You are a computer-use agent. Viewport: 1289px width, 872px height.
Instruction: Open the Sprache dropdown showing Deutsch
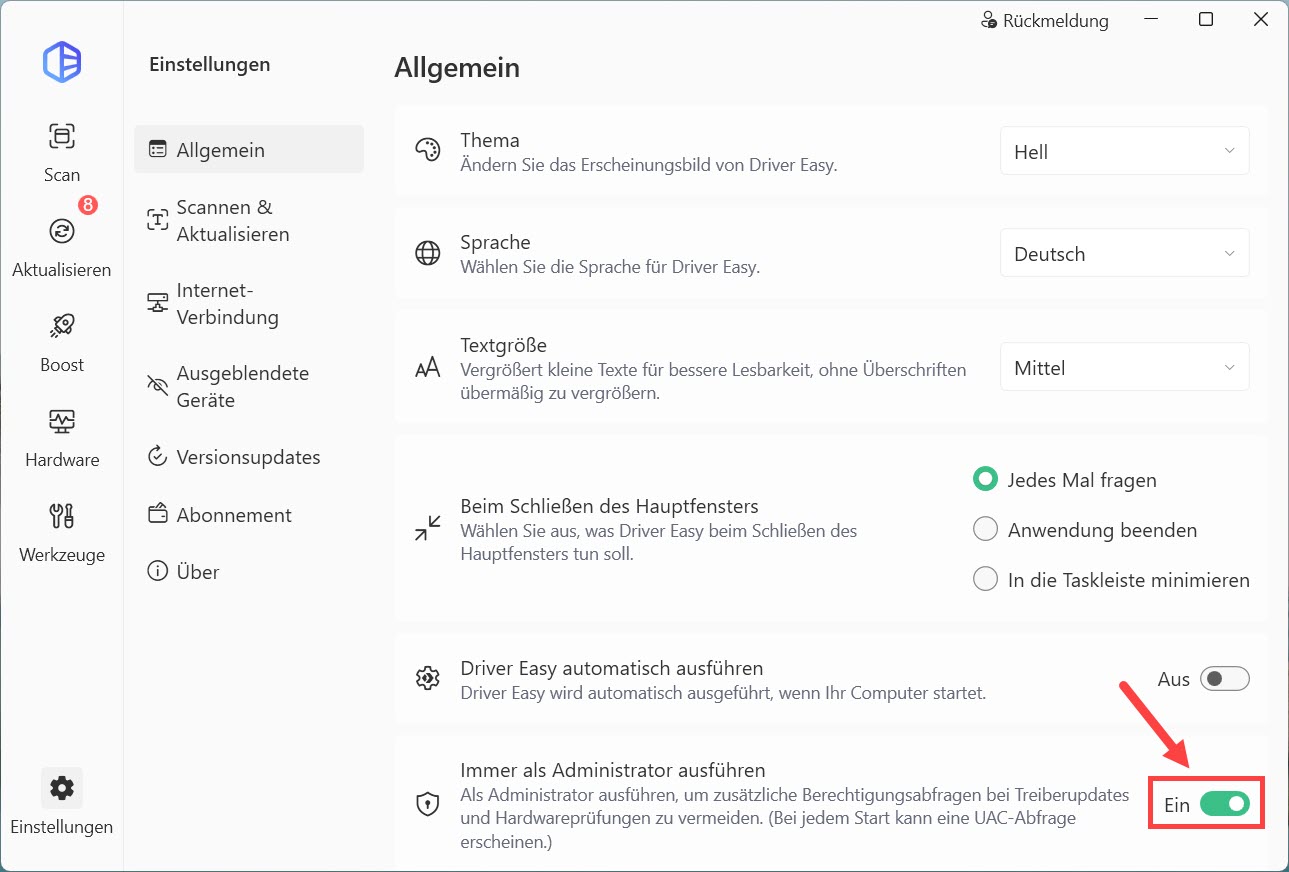click(x=1125, y=254)
